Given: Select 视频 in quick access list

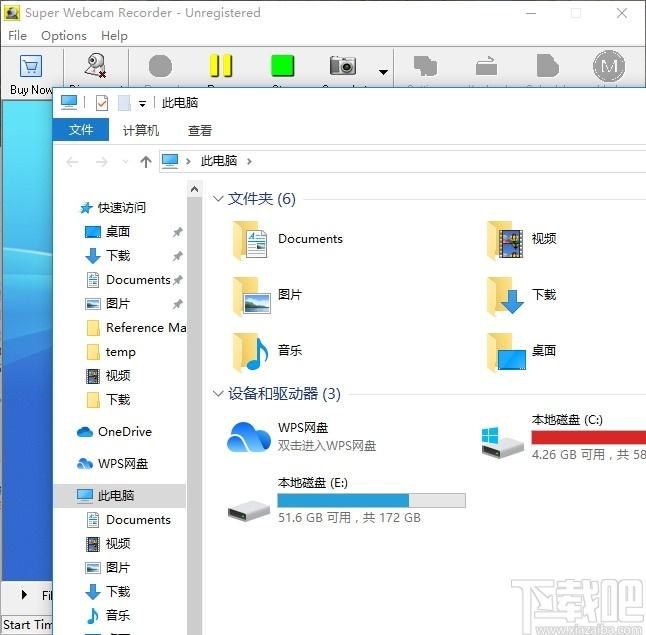Looking at the screenshot, I should [118, 375].
